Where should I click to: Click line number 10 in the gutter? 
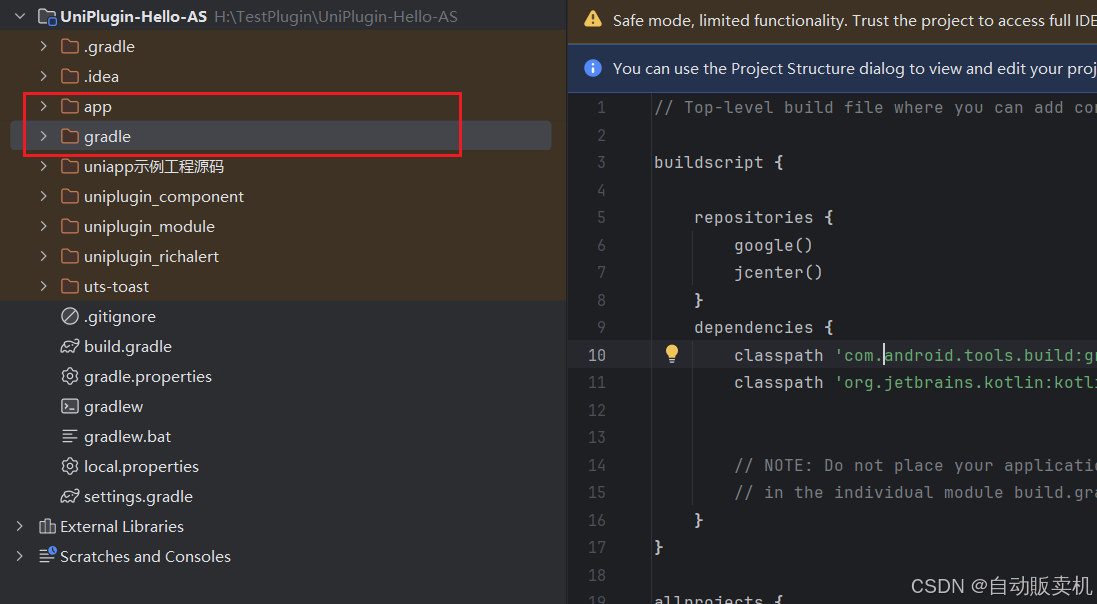pos(597,355)
